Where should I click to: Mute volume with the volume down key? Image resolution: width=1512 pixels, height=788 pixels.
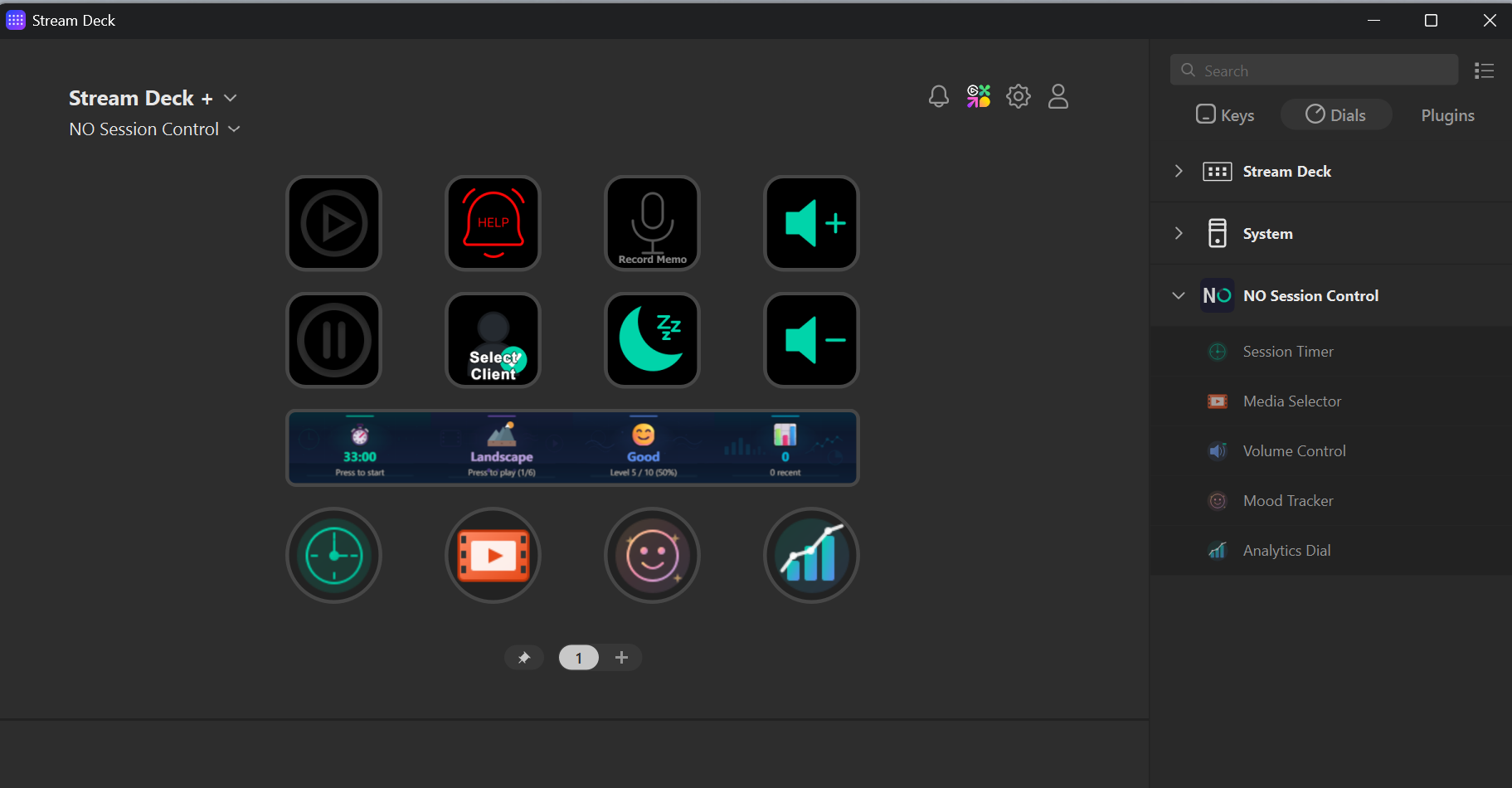click(810, 340)
